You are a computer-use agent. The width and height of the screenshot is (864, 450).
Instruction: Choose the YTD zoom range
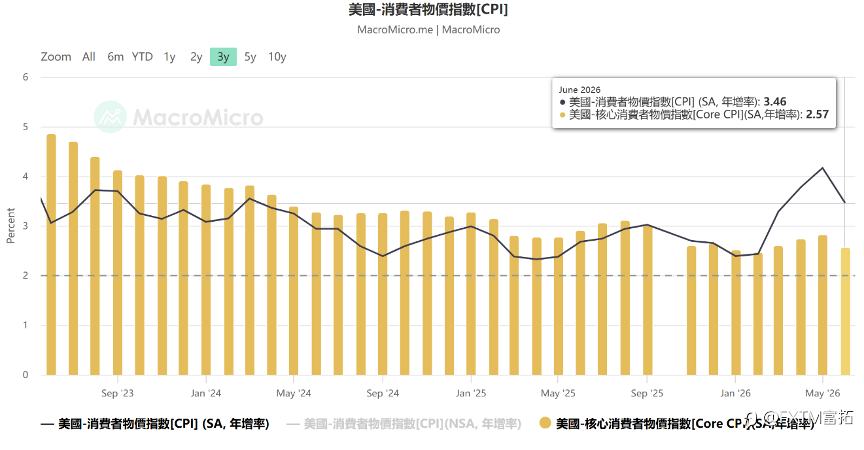(x=142, y=57)
